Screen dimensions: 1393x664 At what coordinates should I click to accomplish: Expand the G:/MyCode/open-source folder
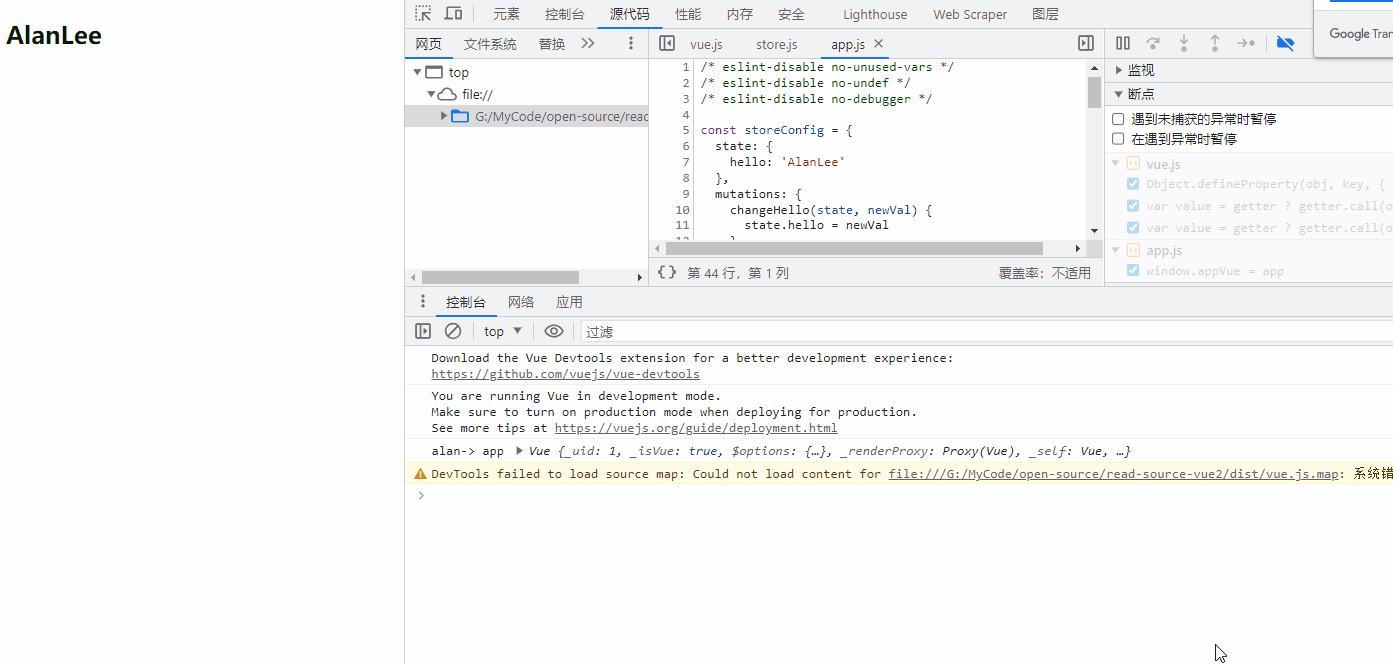tap(444, 116)
